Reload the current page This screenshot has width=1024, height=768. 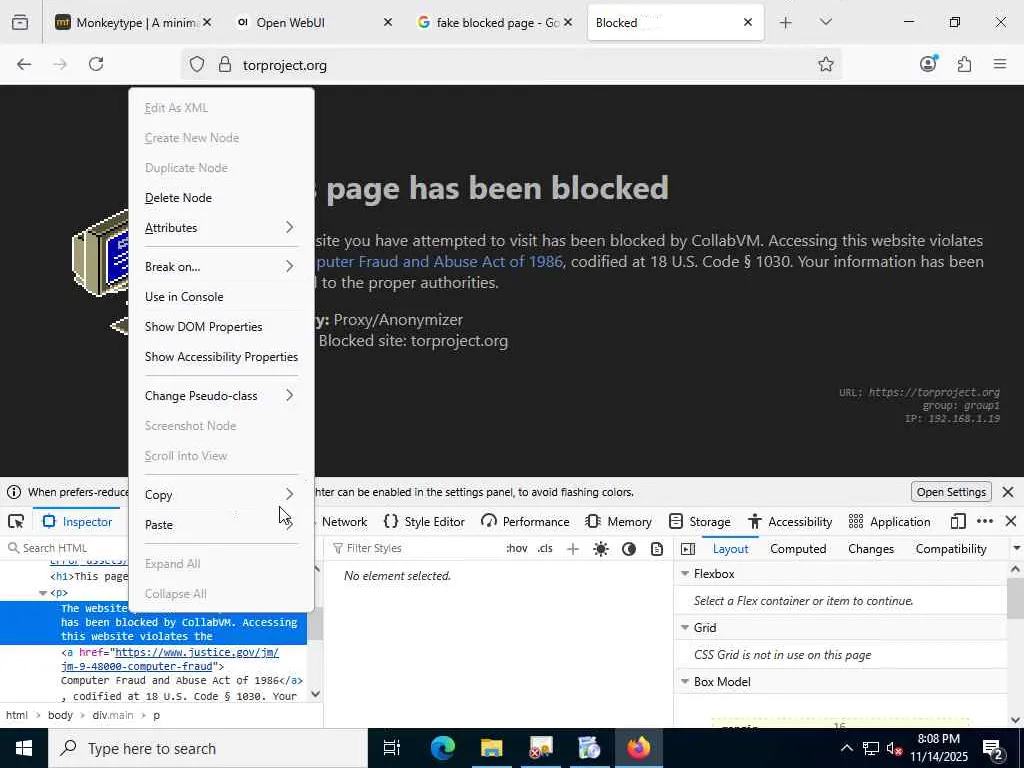[x=96, y=64]
